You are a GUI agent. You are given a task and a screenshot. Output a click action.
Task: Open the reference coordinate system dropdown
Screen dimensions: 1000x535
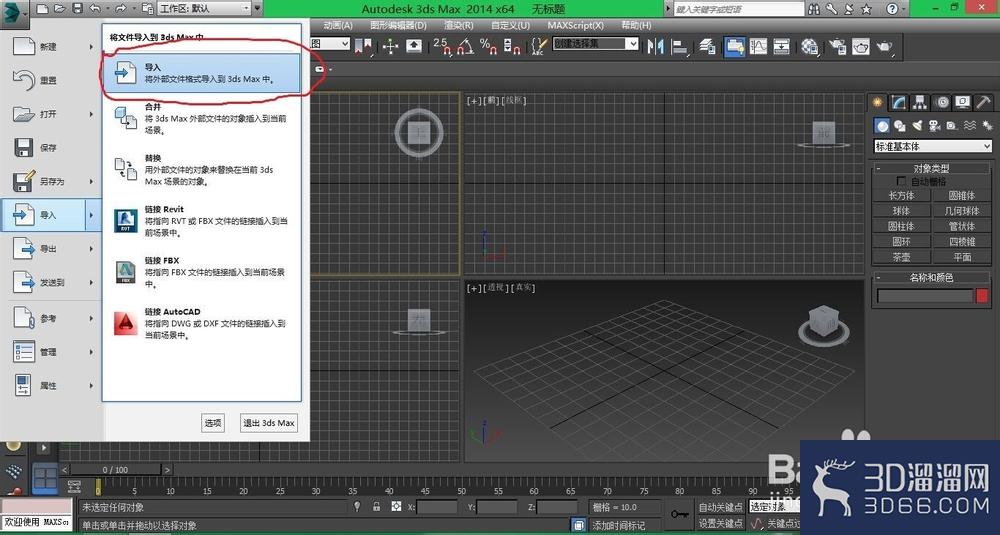coord(330,43)
